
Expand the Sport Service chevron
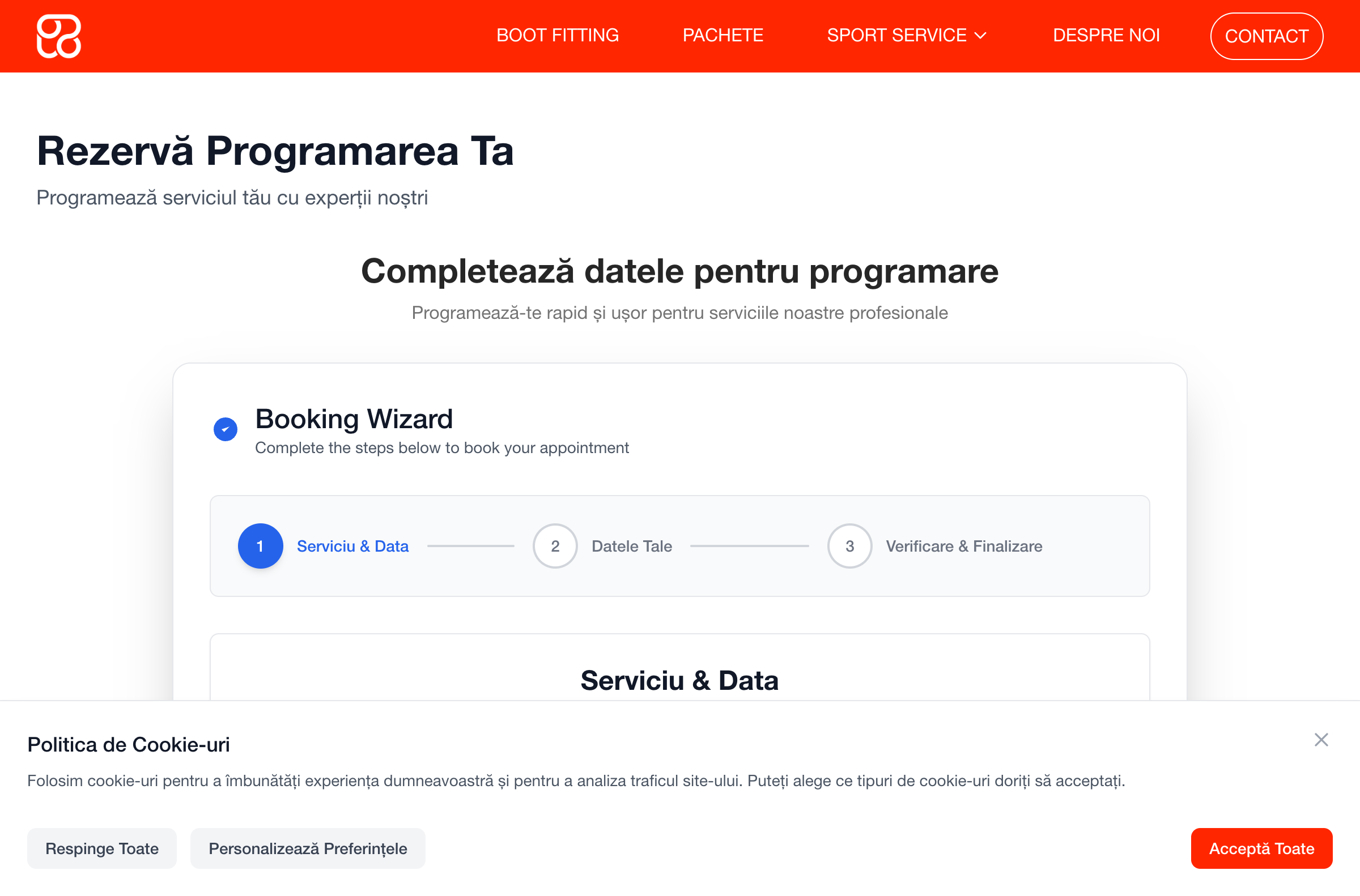(x=980, y=36)
